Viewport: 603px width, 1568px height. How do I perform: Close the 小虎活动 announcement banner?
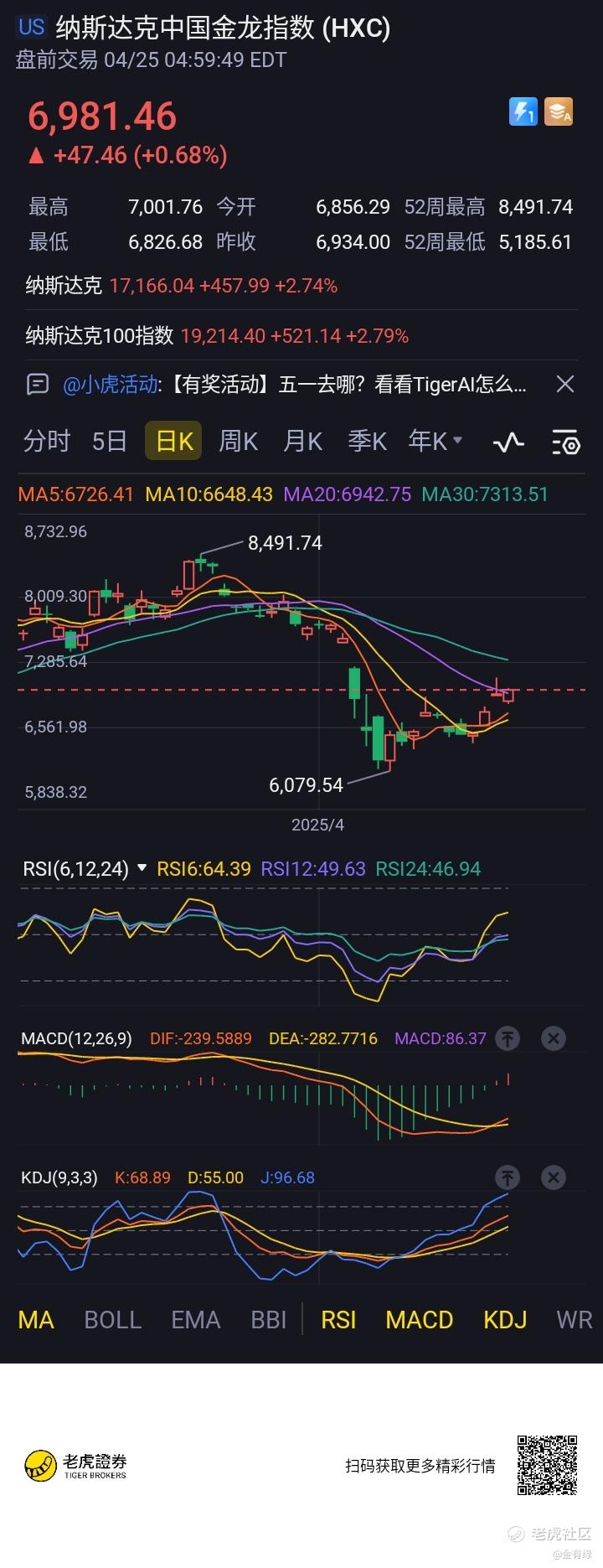[x=565, y=384]
